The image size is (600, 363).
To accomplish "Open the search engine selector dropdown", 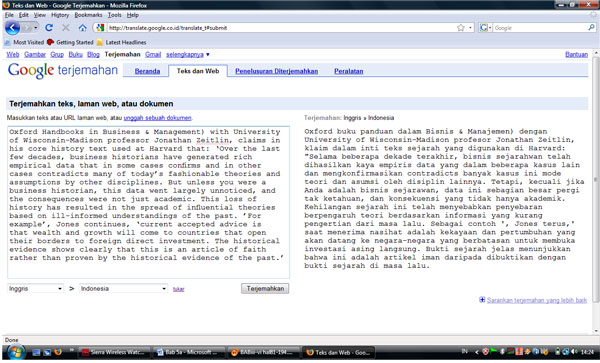I will 486,28.
